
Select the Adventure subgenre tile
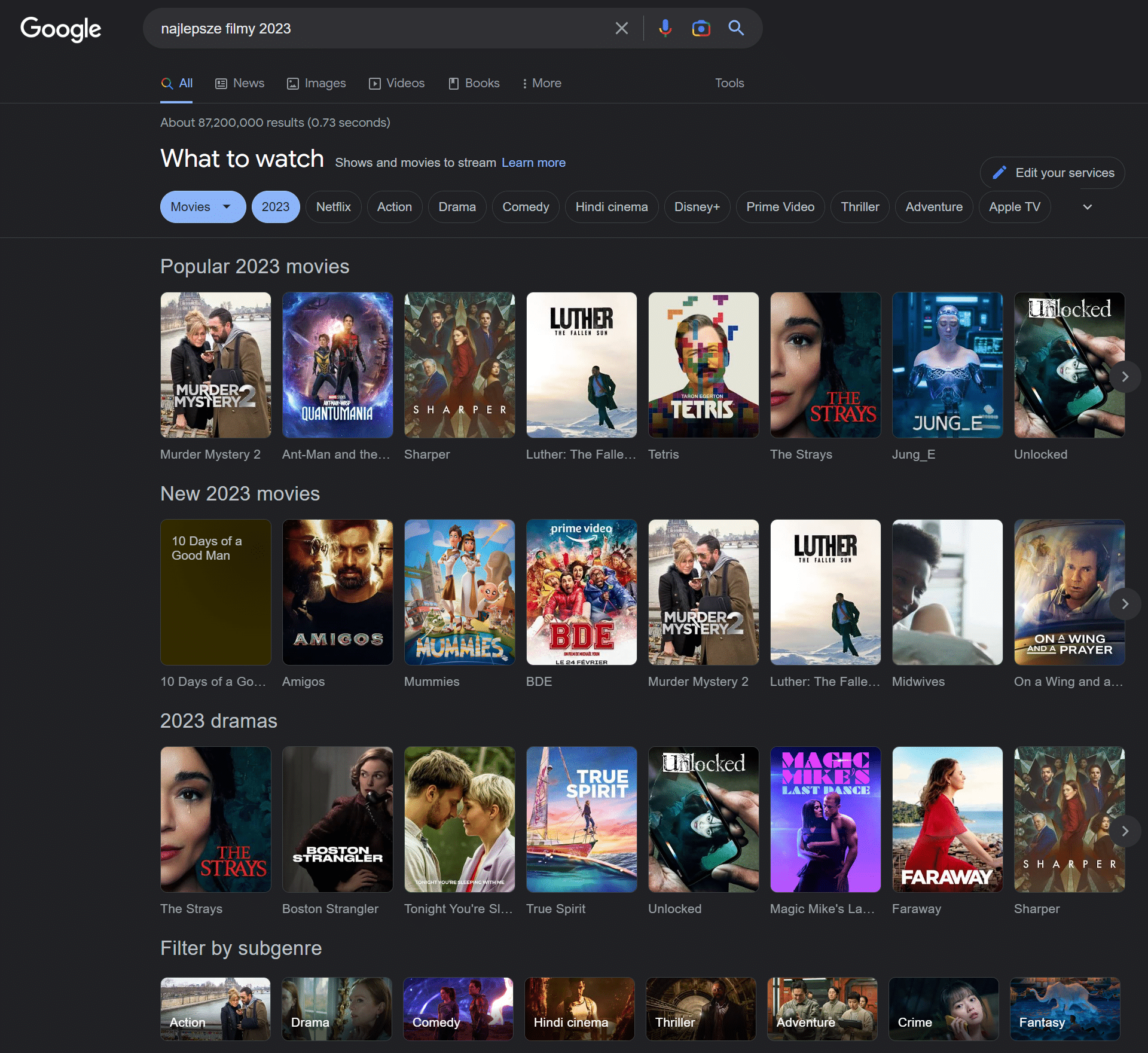(x=823, y=1009)
